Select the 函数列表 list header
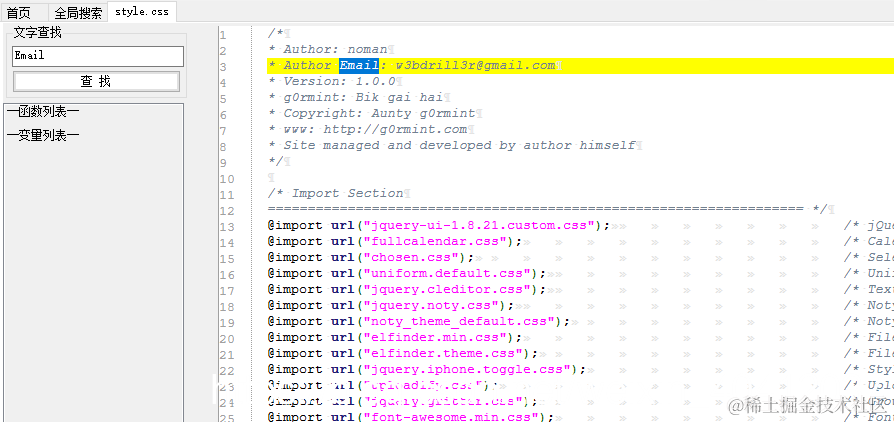 coord(43,112)
